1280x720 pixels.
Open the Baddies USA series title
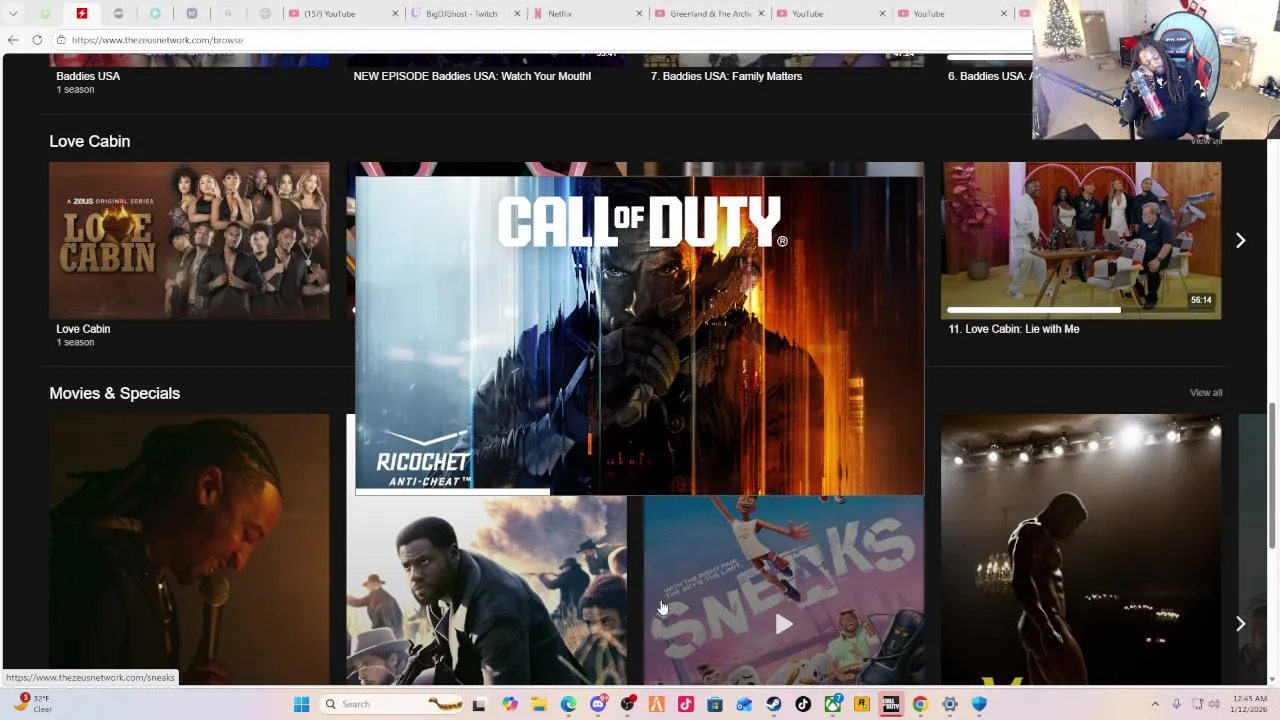tap(88, 76)
